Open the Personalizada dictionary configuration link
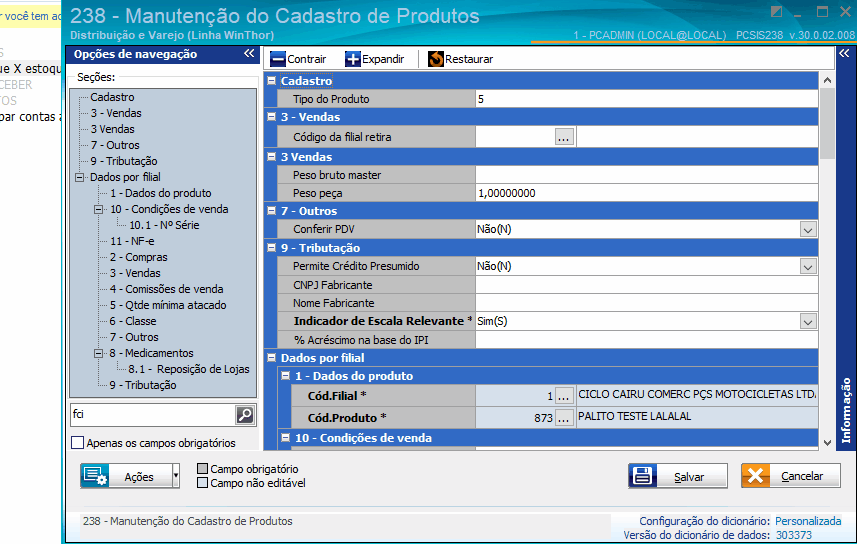This screenshot has height=544, width=857. (808, 521)
